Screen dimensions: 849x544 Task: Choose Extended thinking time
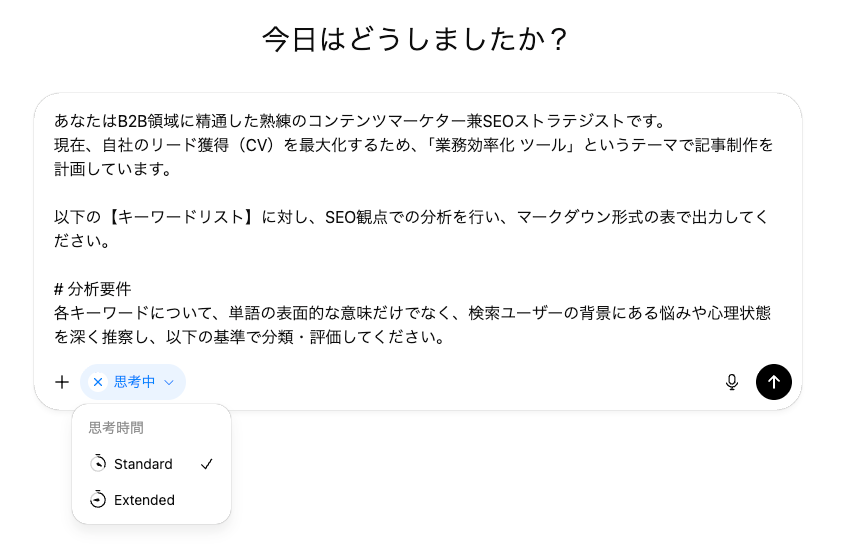pos(144,500)
